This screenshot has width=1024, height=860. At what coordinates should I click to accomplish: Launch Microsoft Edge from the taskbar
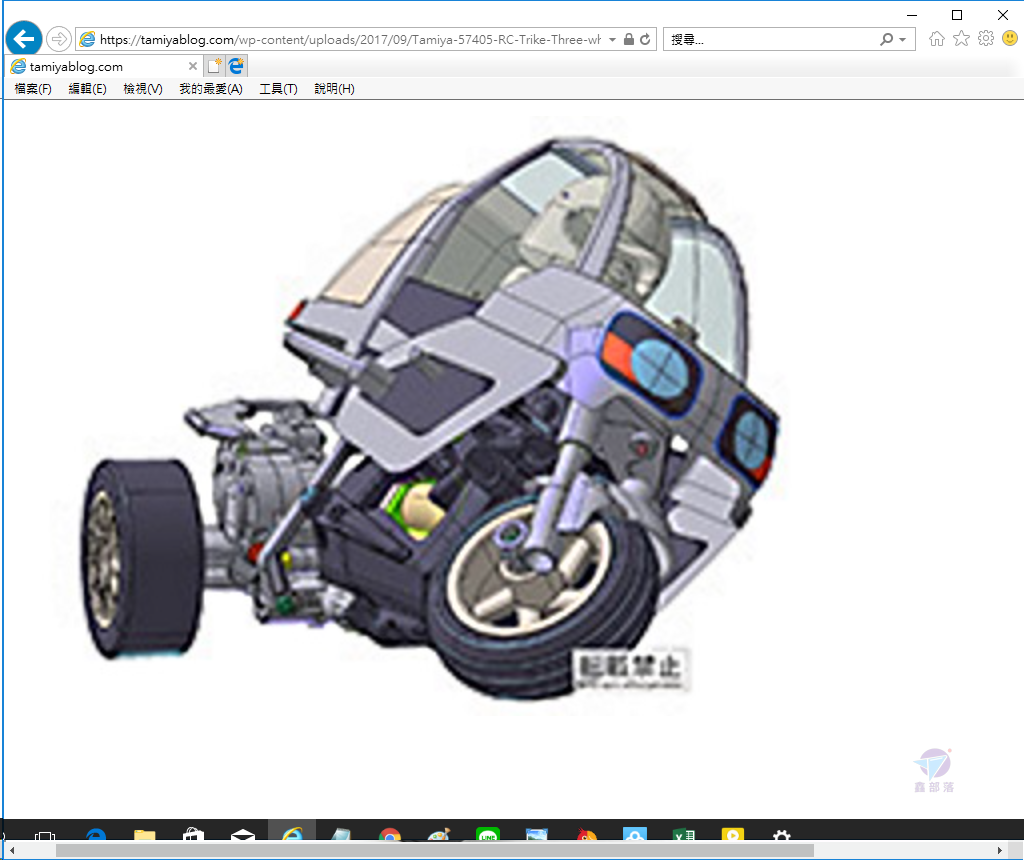click(96, 835)
